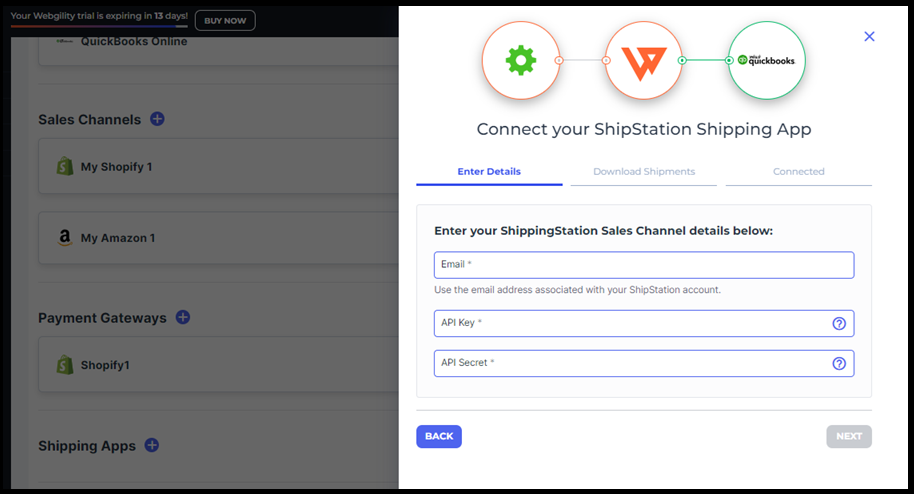
Task: Click the green gear icon circle
Action: [x=520, y=61]
